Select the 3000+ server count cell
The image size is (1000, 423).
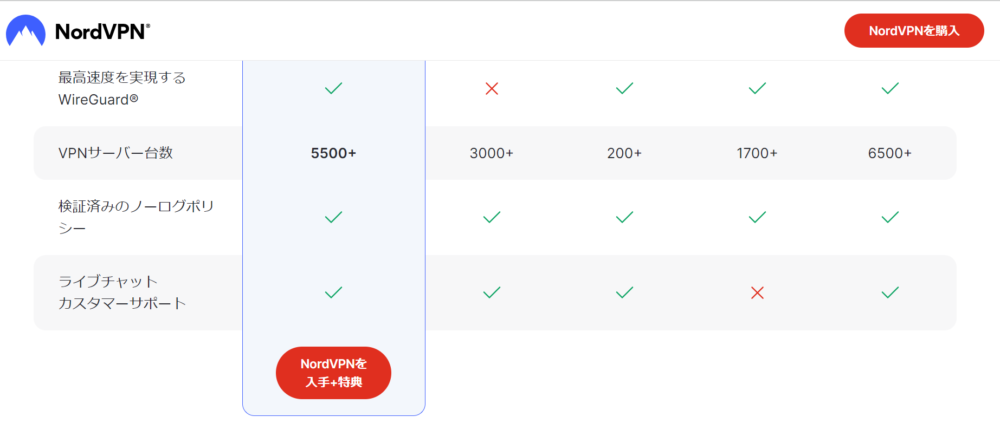tap(491, 153)
